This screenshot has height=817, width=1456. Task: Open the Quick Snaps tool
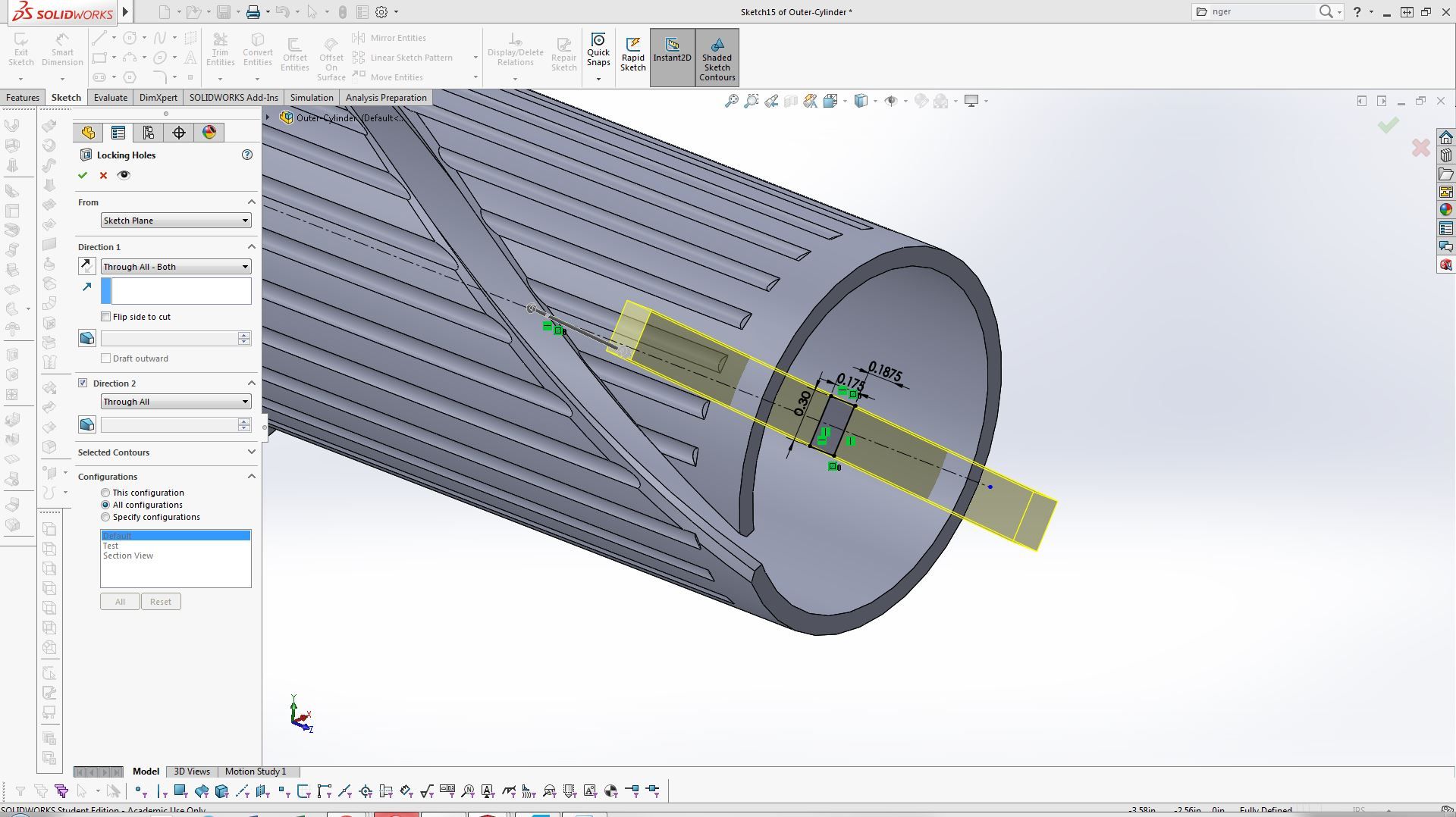(598, 50)
